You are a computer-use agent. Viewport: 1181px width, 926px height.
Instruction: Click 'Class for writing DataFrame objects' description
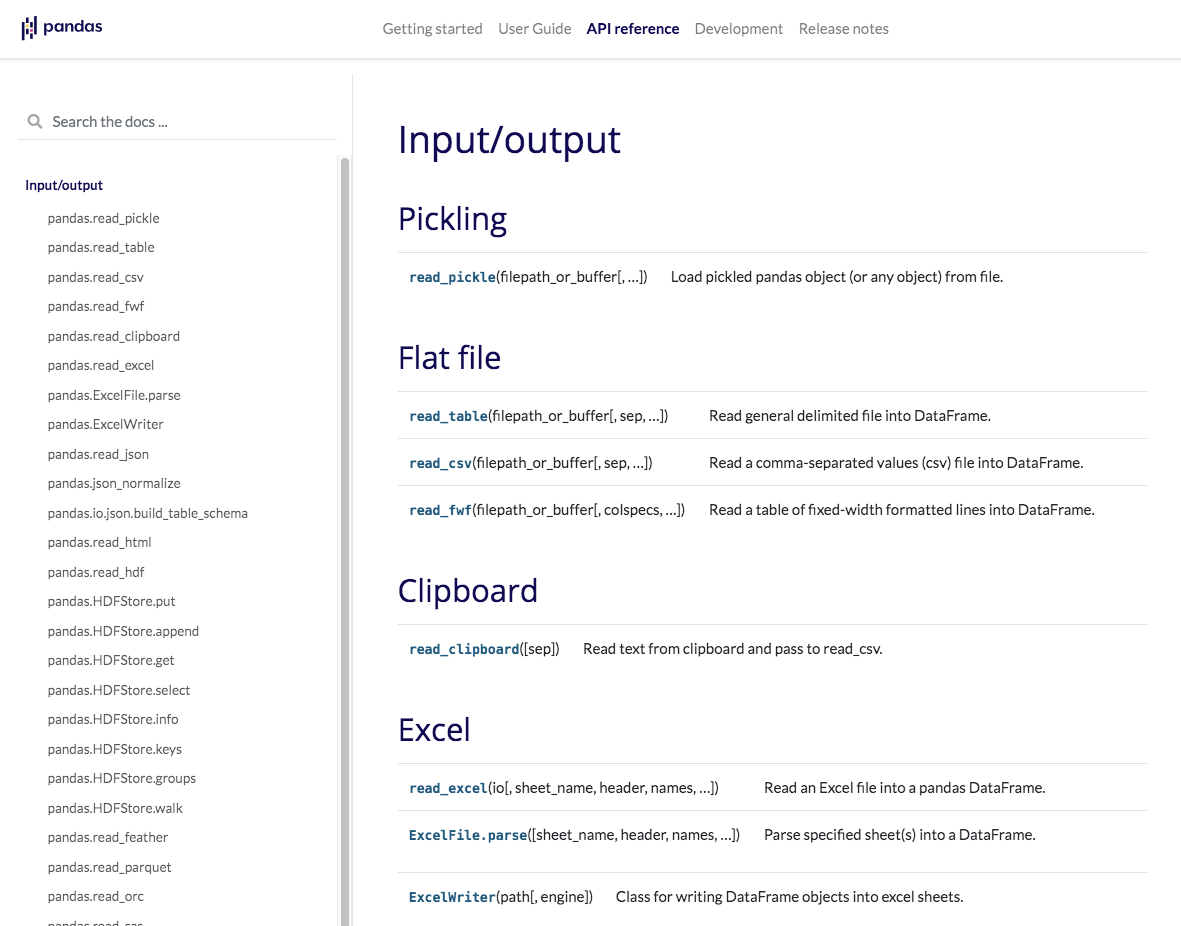789,897
